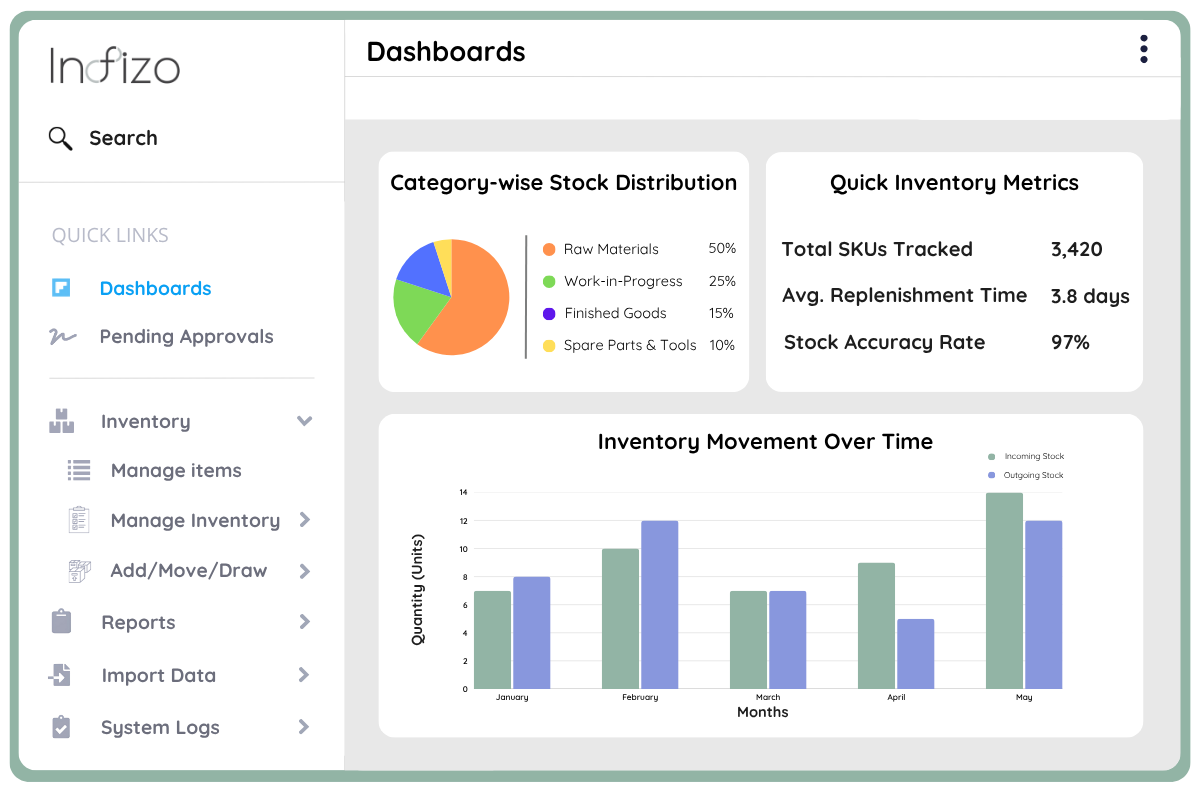Select the Pending Approvals signature icon
This screenshot has height=788, width=1200.
coord(62,336)
